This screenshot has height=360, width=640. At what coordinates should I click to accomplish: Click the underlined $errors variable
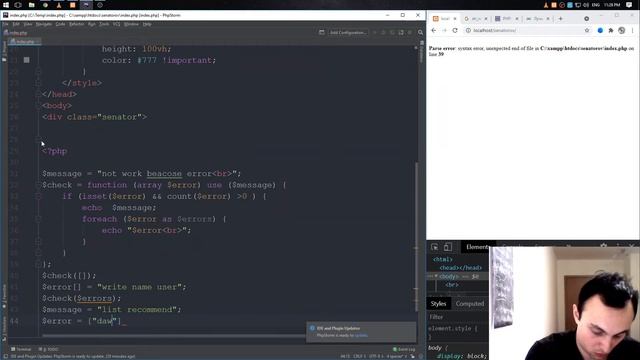(94, 298)
